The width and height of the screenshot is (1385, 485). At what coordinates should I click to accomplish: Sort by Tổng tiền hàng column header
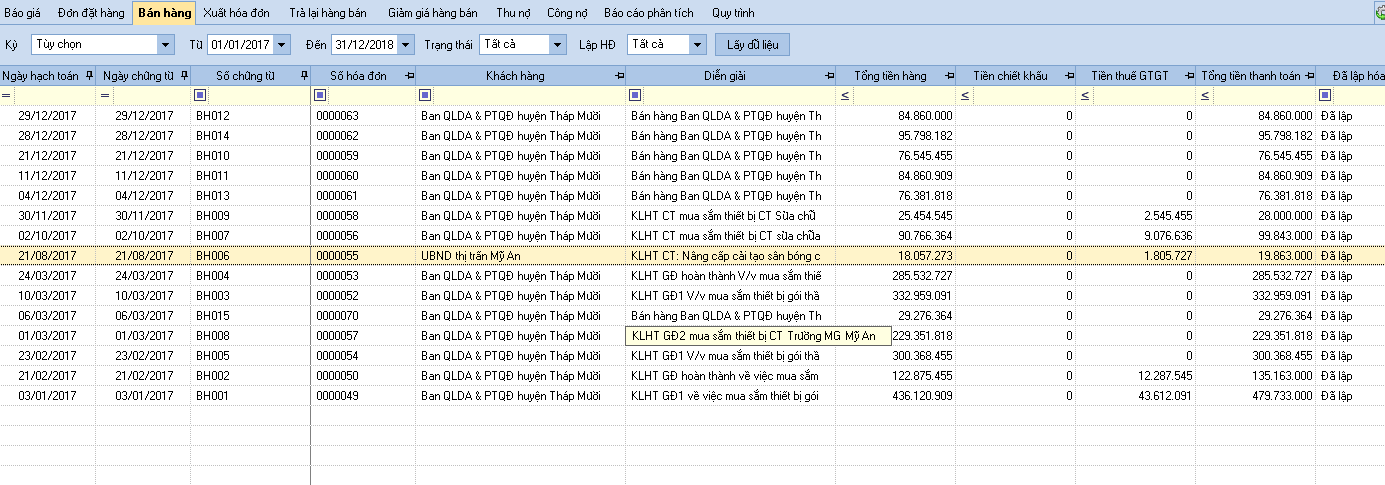coord(890,76)
